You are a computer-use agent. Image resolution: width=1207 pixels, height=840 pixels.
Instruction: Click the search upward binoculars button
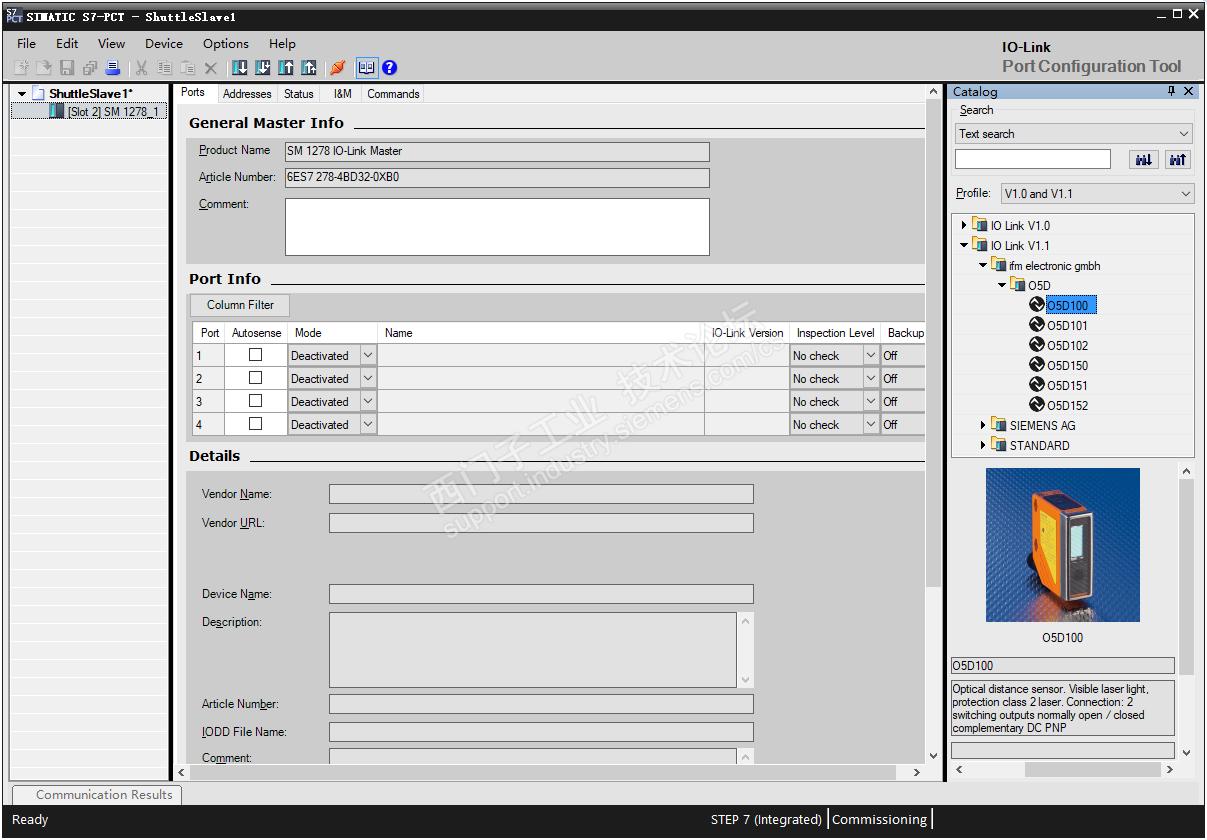1177,160
